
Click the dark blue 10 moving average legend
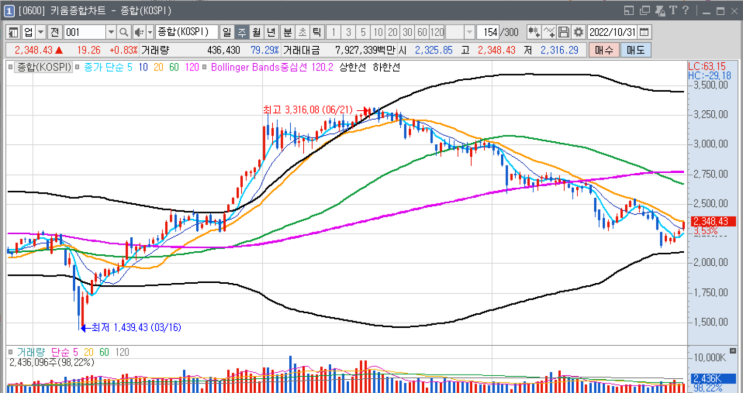click(143, 68)
